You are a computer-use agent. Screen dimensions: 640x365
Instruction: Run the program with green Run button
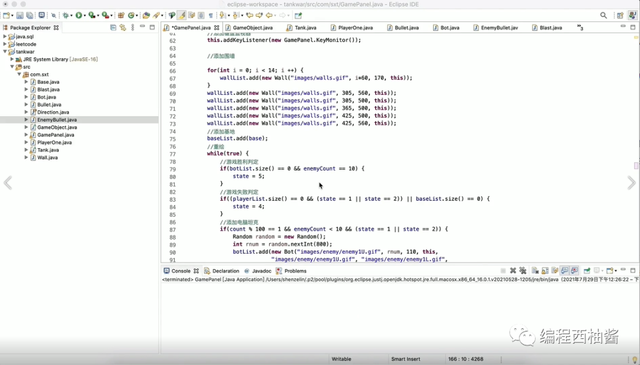point(78,16)
